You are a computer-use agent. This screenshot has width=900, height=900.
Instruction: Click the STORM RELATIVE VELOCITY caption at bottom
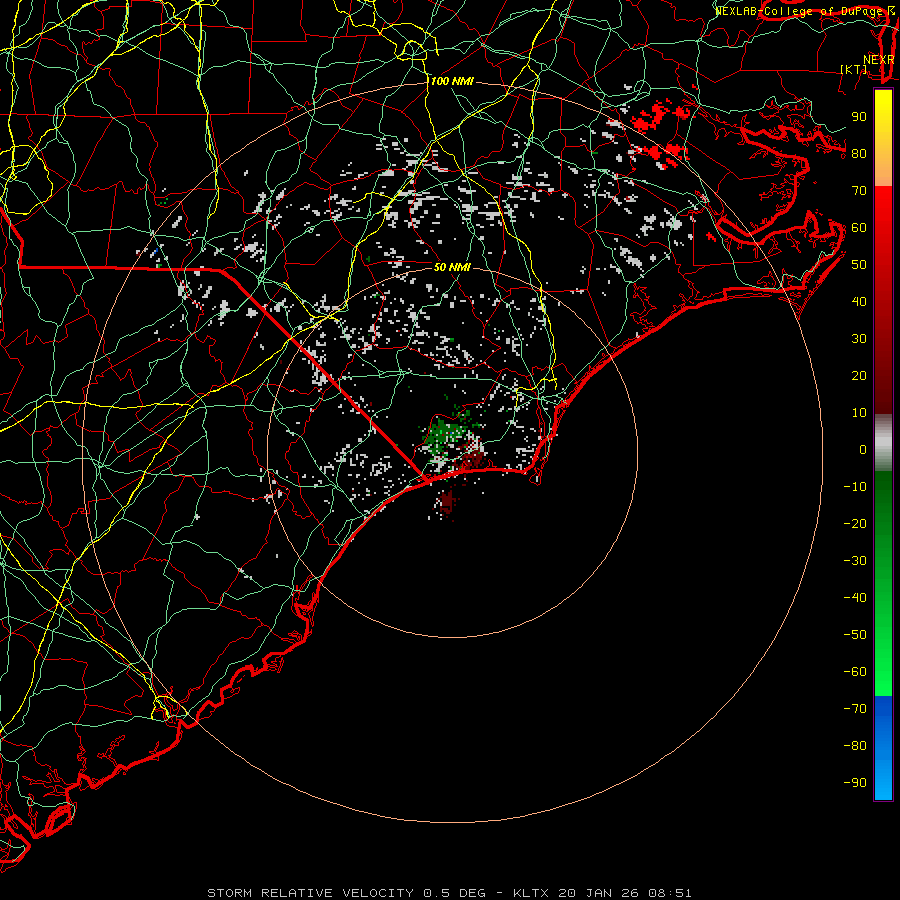point(449,893)
